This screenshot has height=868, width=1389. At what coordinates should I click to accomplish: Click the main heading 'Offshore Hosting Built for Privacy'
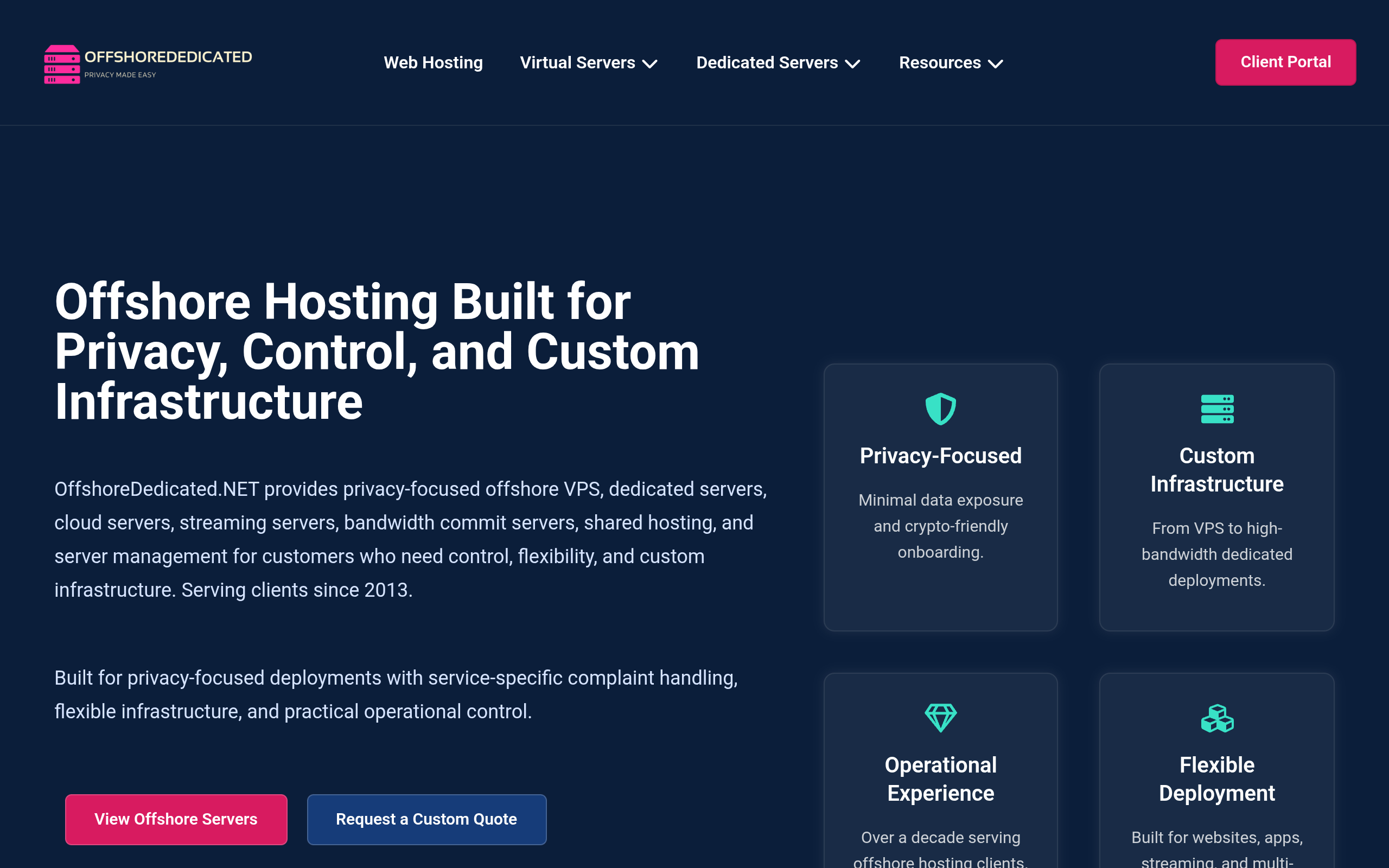pyautogui.click(x=377, y=352)
